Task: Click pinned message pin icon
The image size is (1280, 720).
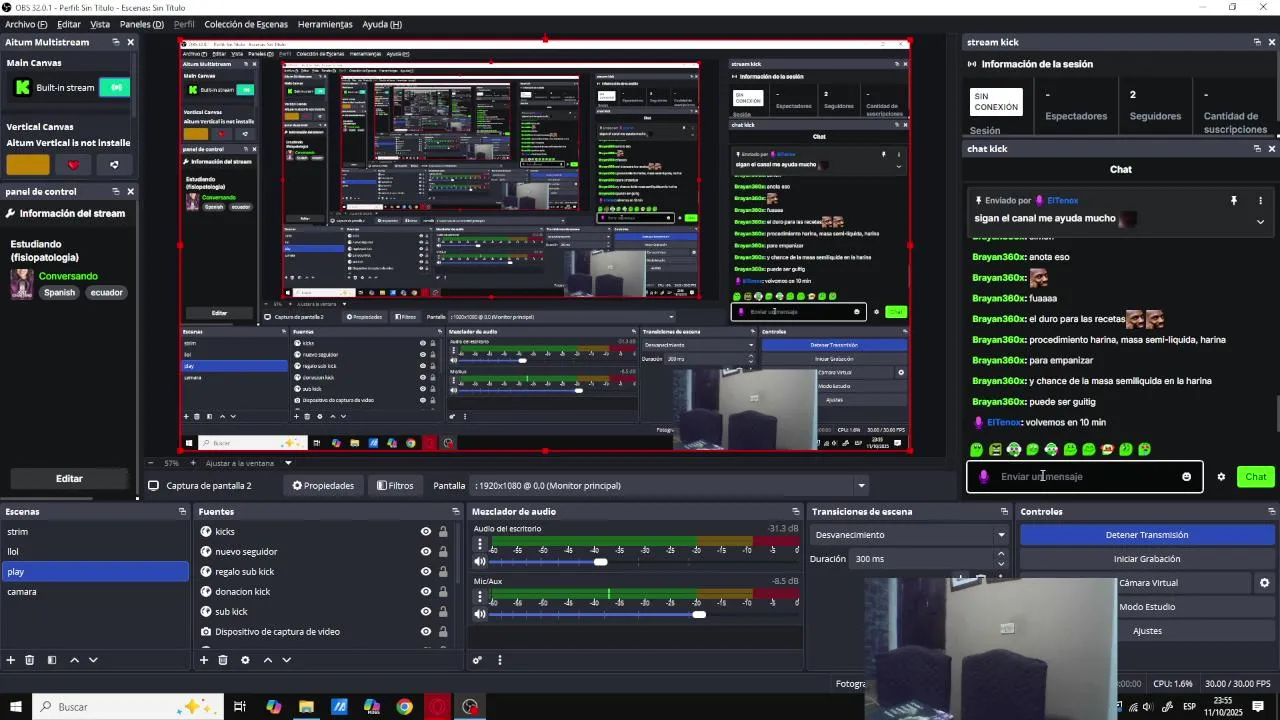Action: (1234, 201)
